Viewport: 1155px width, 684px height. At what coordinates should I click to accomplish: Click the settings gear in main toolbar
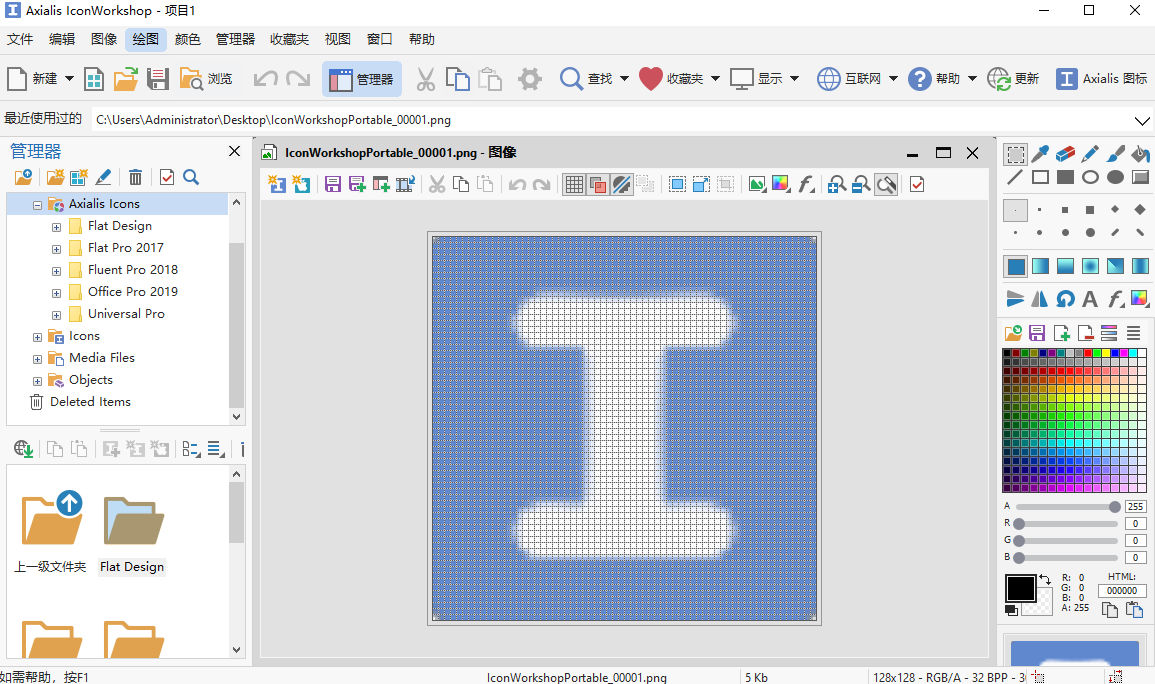click(529, 79)
